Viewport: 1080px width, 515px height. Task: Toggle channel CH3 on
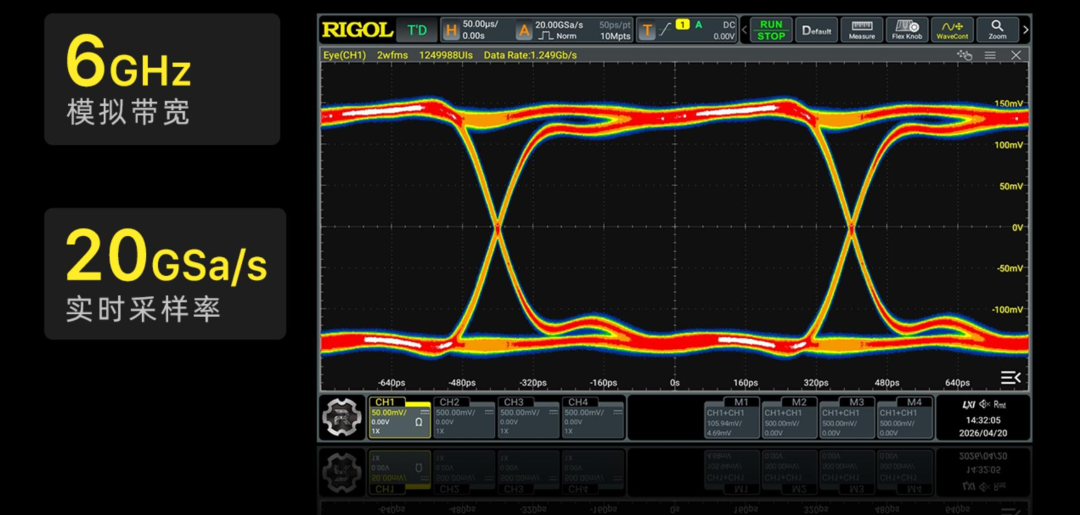coord(528,417)
